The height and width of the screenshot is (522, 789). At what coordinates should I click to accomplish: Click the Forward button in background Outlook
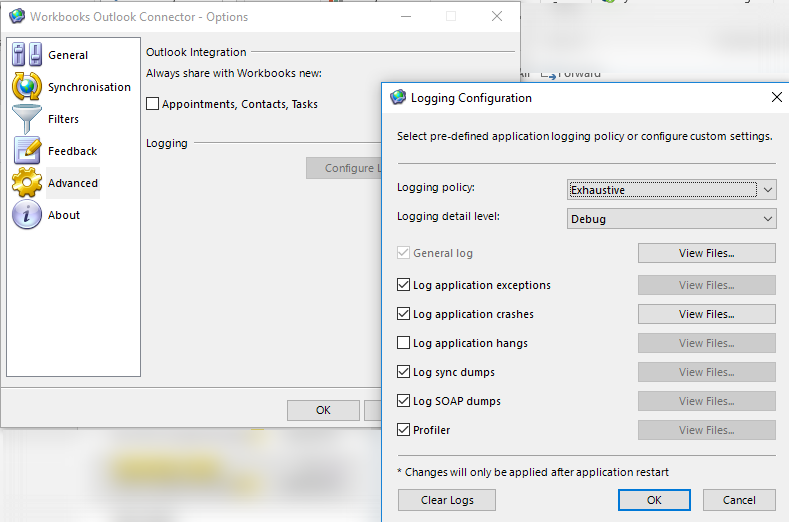click(571, 74)
